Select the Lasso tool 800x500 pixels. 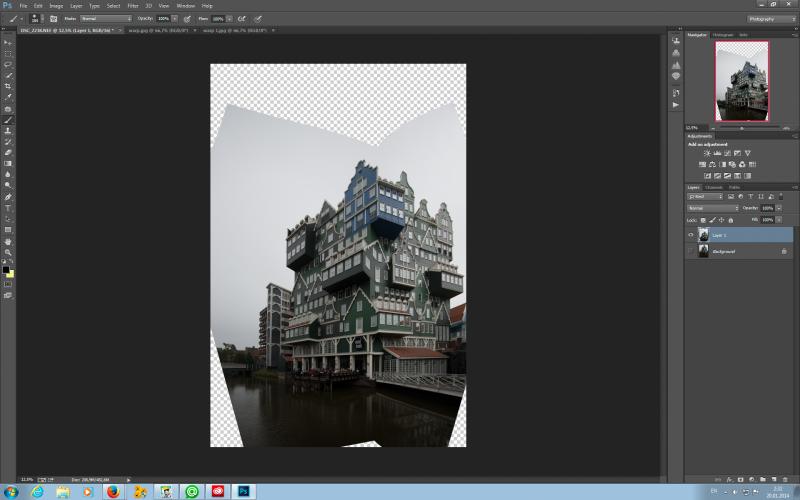(8, 65)
